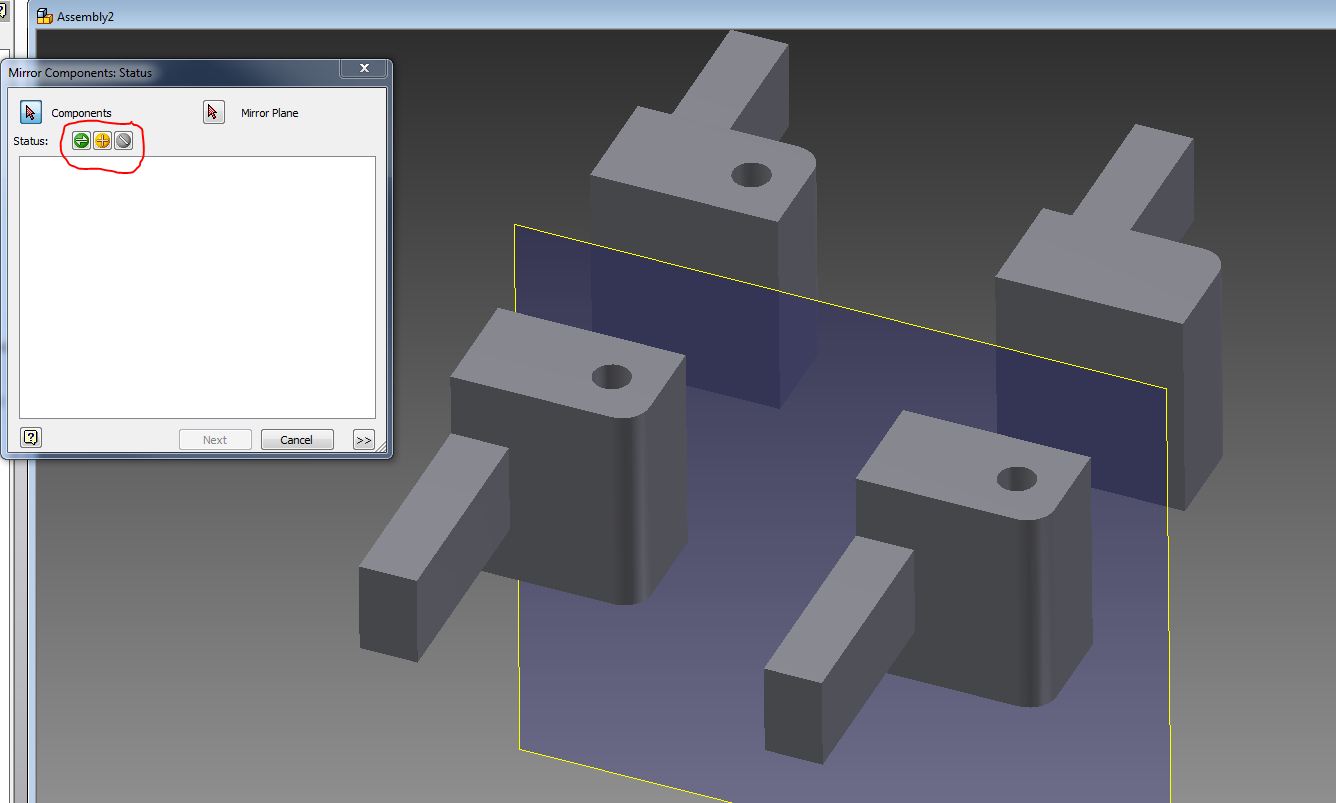Viewport: 1336px width, 803px height.
Task: Click the yellow Reuse status icon
Action: 101,140
